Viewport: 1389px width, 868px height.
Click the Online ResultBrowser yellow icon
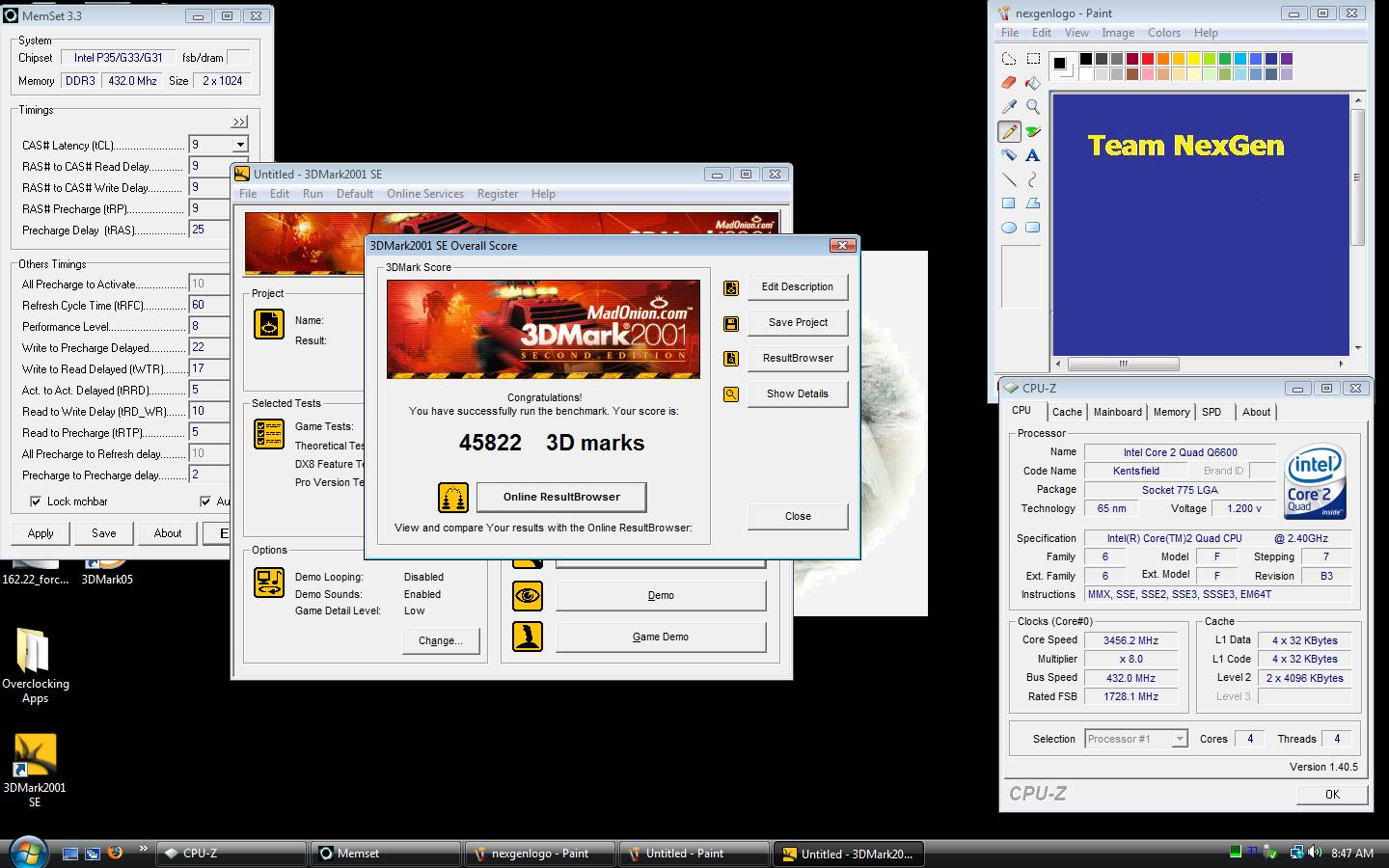point(453,498)
